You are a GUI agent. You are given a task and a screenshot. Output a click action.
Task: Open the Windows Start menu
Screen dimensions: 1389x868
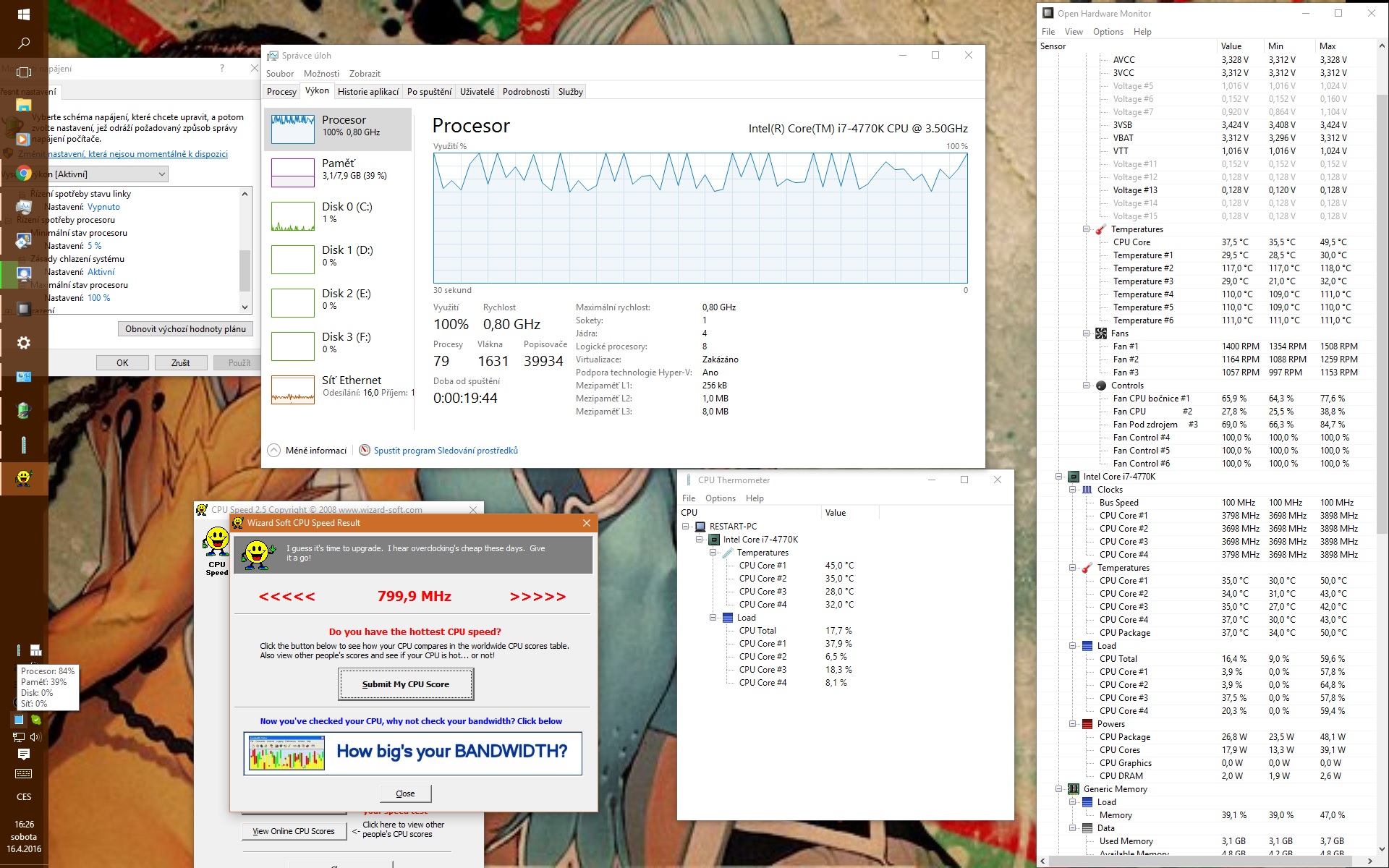(x=24, y=14)
